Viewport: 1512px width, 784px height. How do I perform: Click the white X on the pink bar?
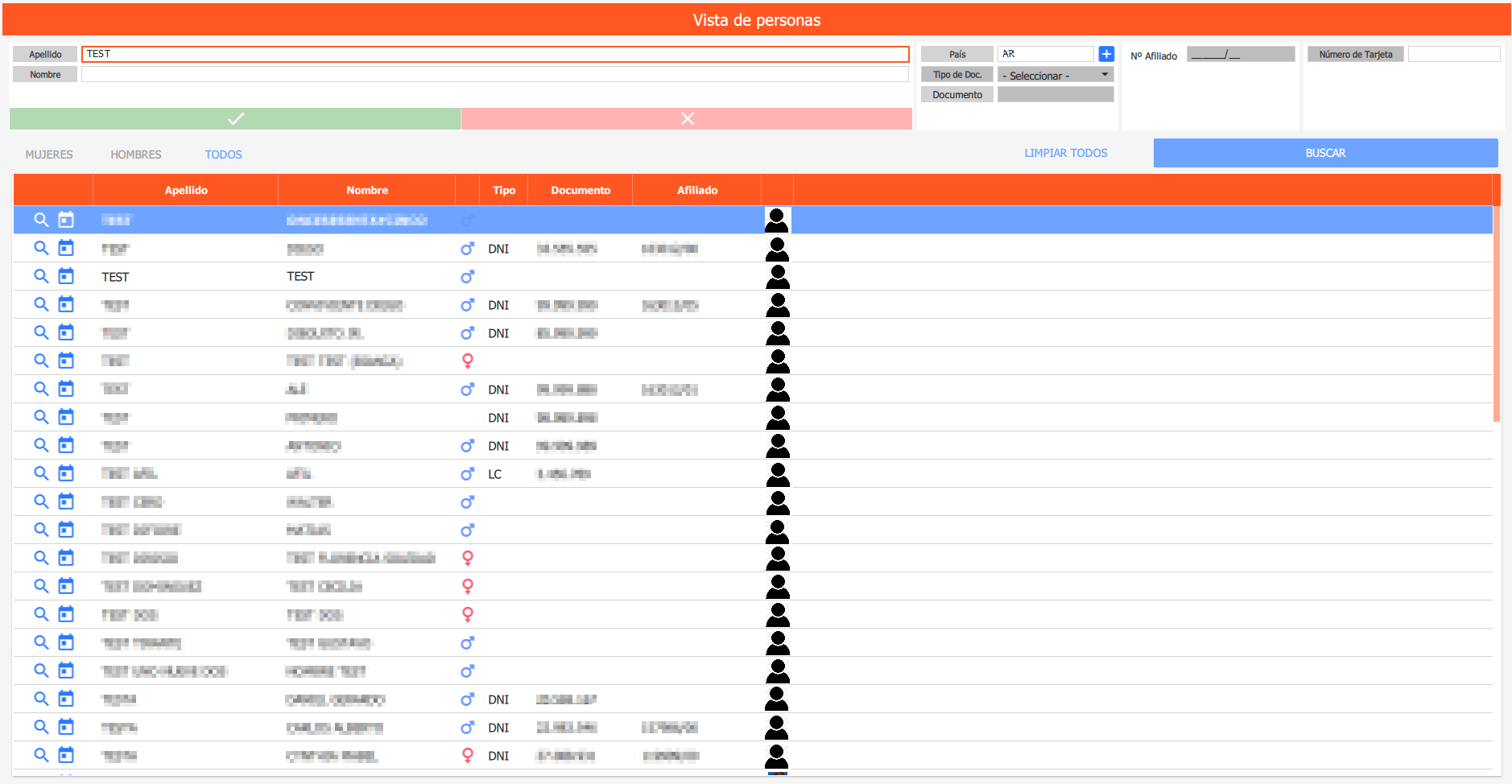[687, 119]
